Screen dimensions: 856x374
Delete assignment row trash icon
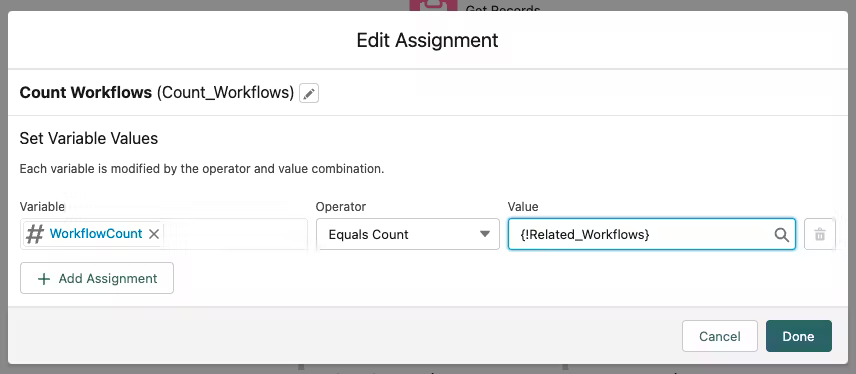tap(819, 234)
